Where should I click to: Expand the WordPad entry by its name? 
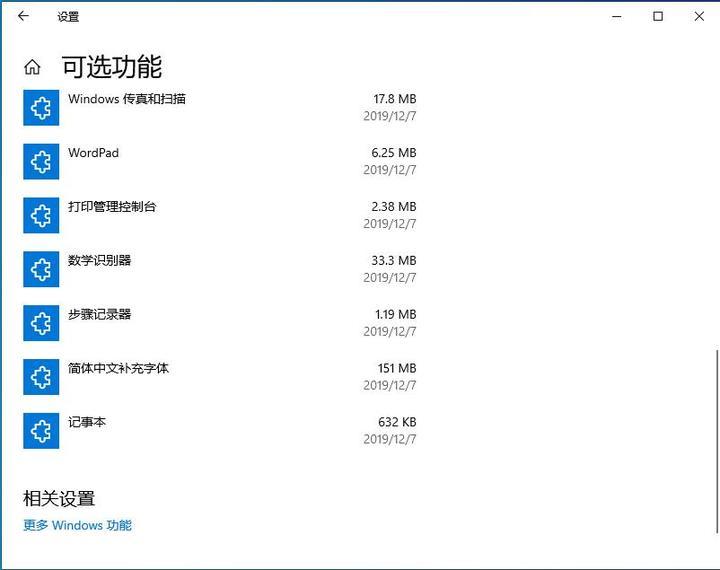(93, 153)
